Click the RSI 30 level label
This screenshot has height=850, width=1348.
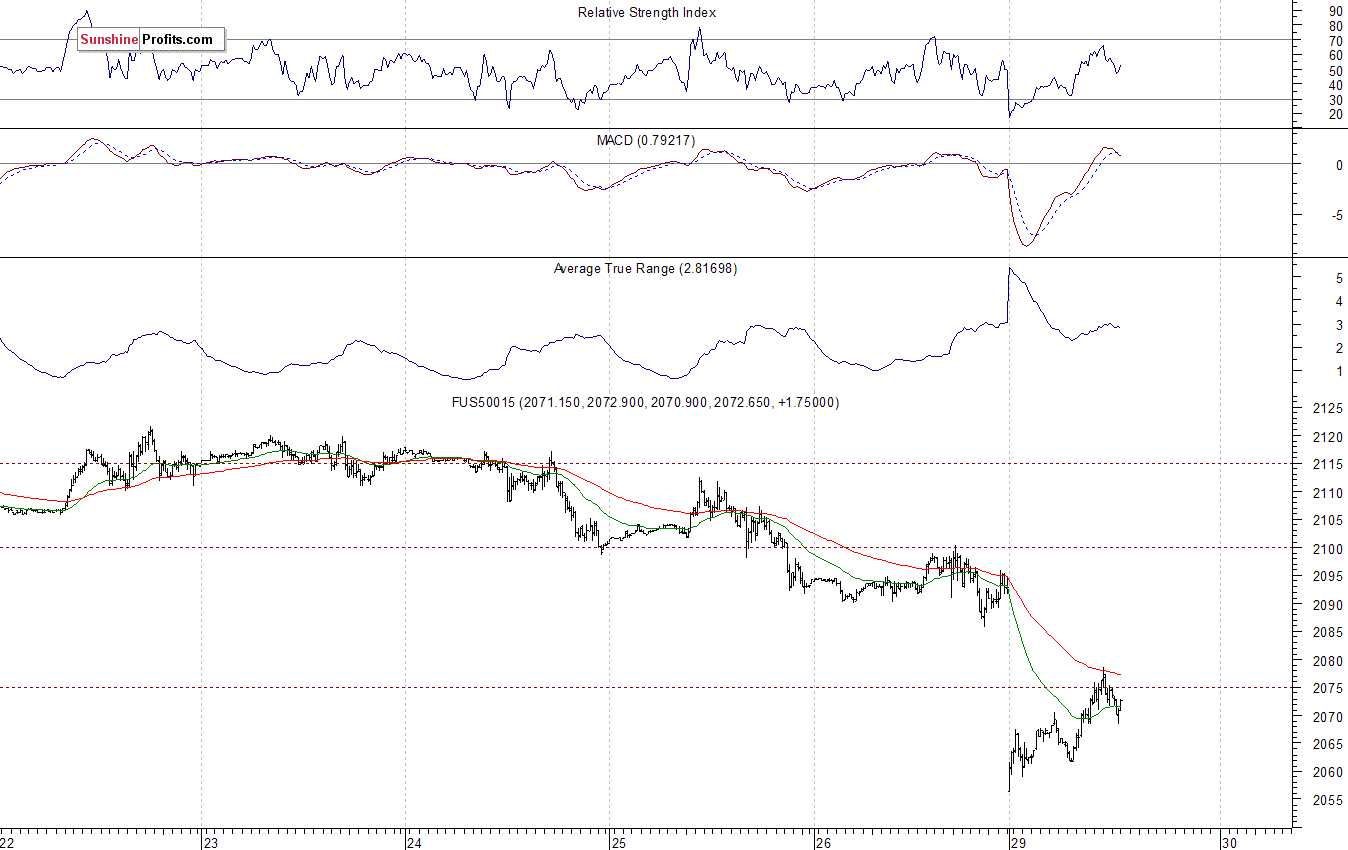click(1335, 100)
